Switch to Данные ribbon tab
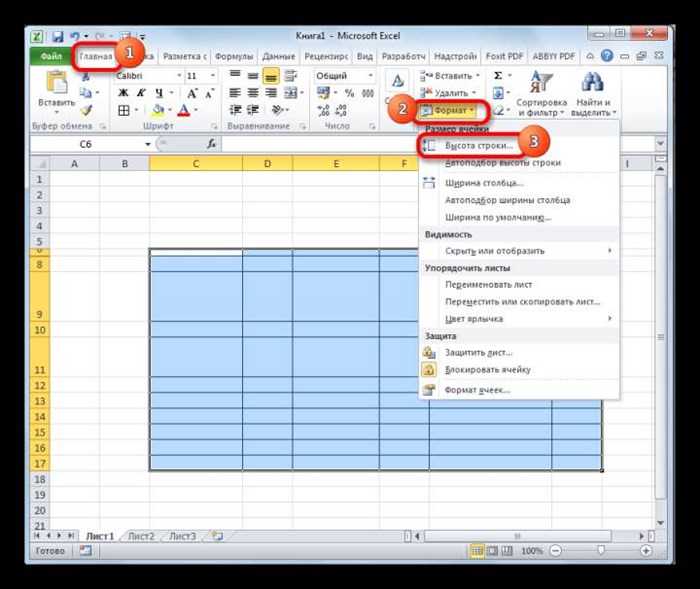Image resolution: width=700 pixels, height=589 pixels. 279,56
